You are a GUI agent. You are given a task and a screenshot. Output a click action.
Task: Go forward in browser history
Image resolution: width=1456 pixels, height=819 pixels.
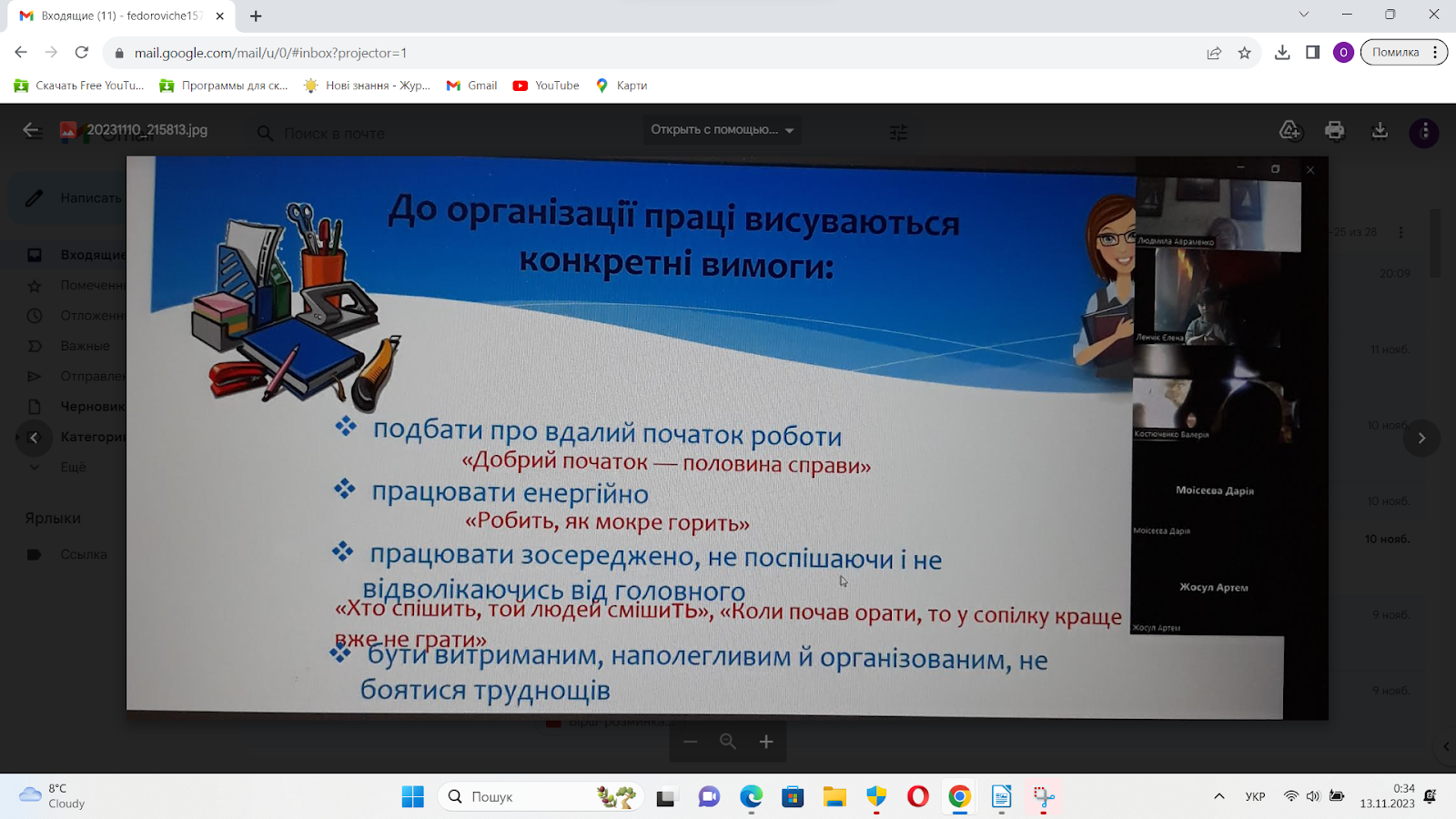click(x=51, y=53)
